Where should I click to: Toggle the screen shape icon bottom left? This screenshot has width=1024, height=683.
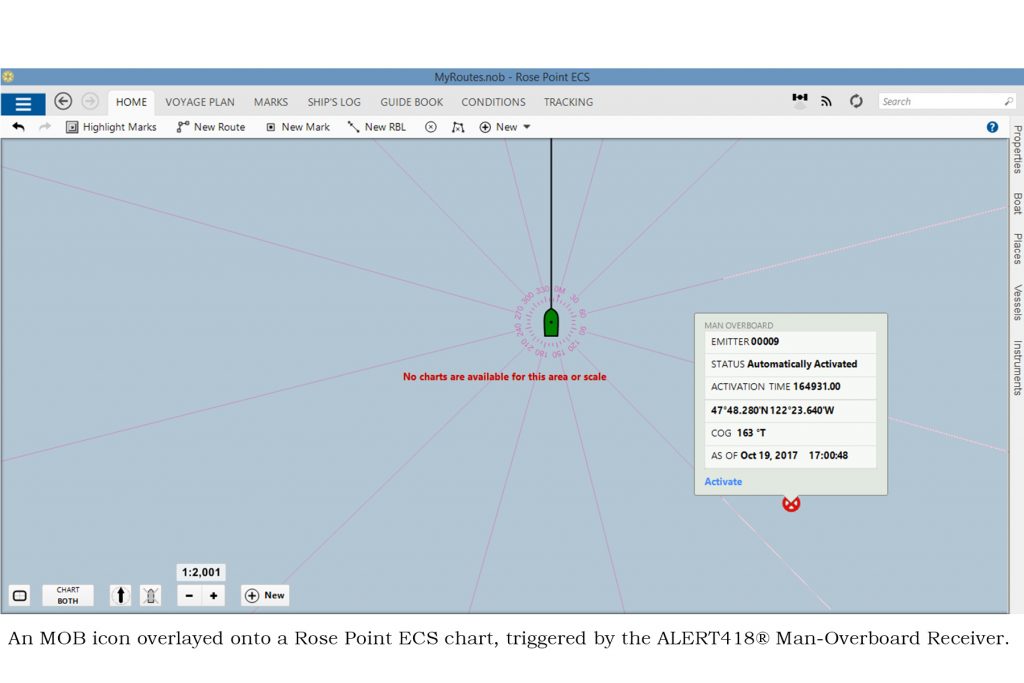(19, 594)
